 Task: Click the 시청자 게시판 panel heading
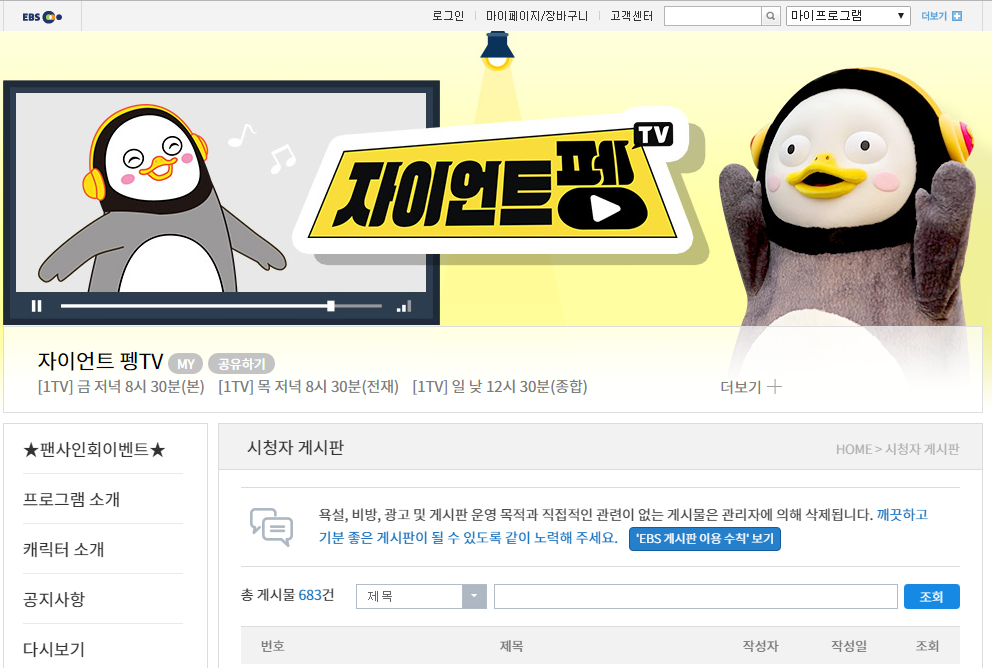click(295, 448)
